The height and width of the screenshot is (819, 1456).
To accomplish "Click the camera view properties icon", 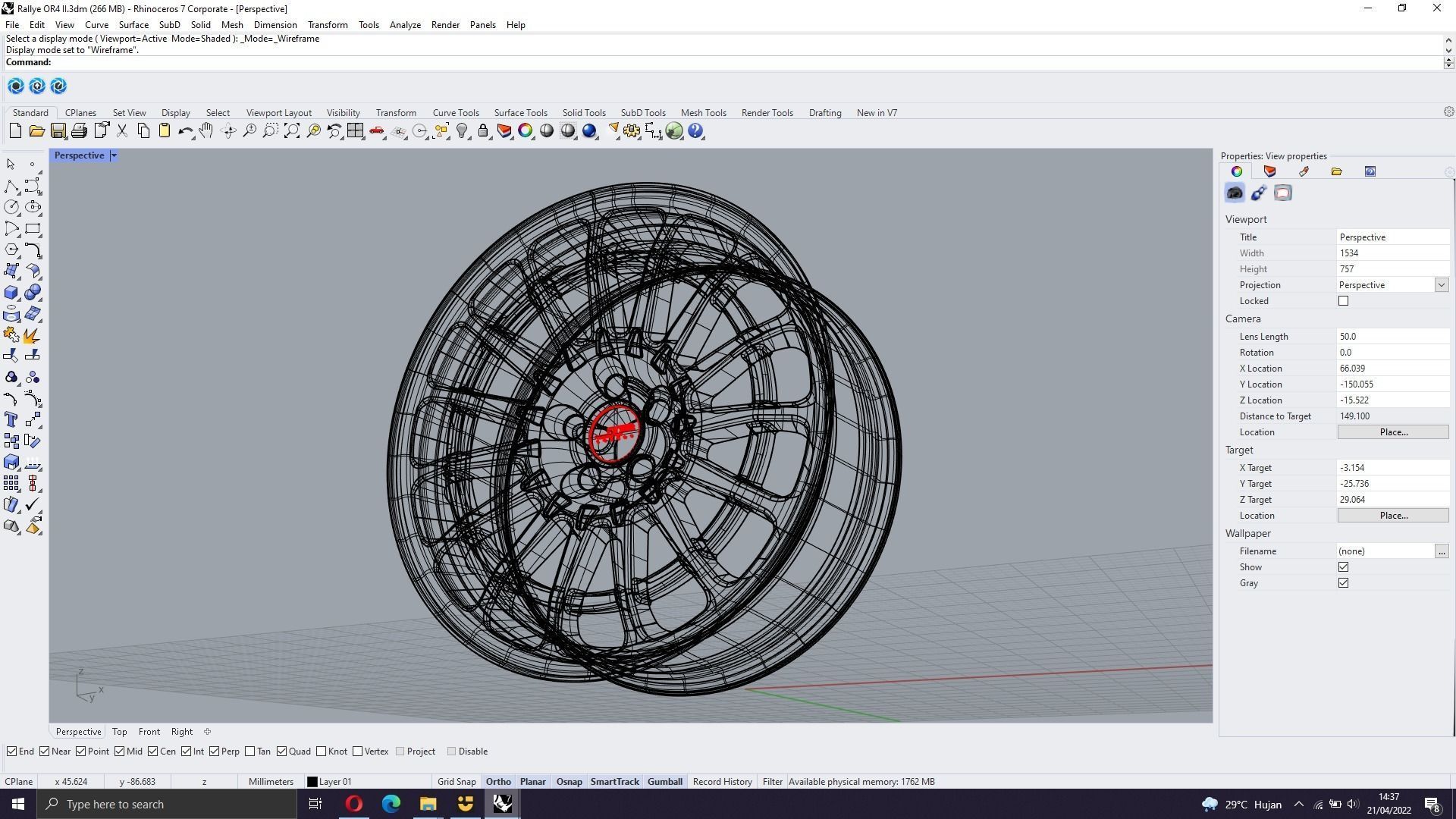I will (1235, 193).
